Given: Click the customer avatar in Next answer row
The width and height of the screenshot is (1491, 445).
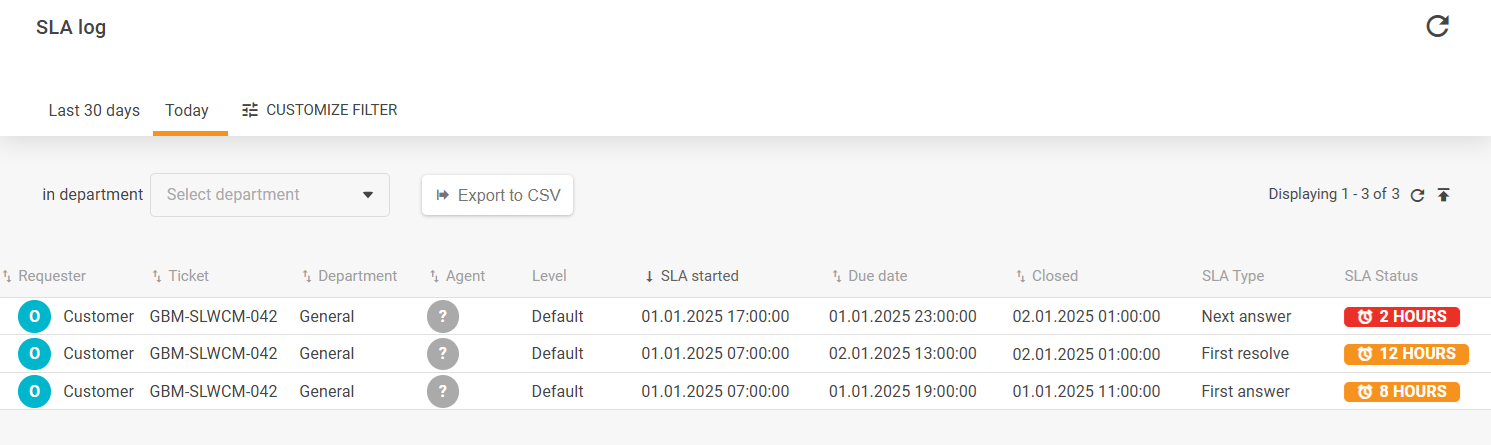Looking at the screenshot, I should point(34,317).
